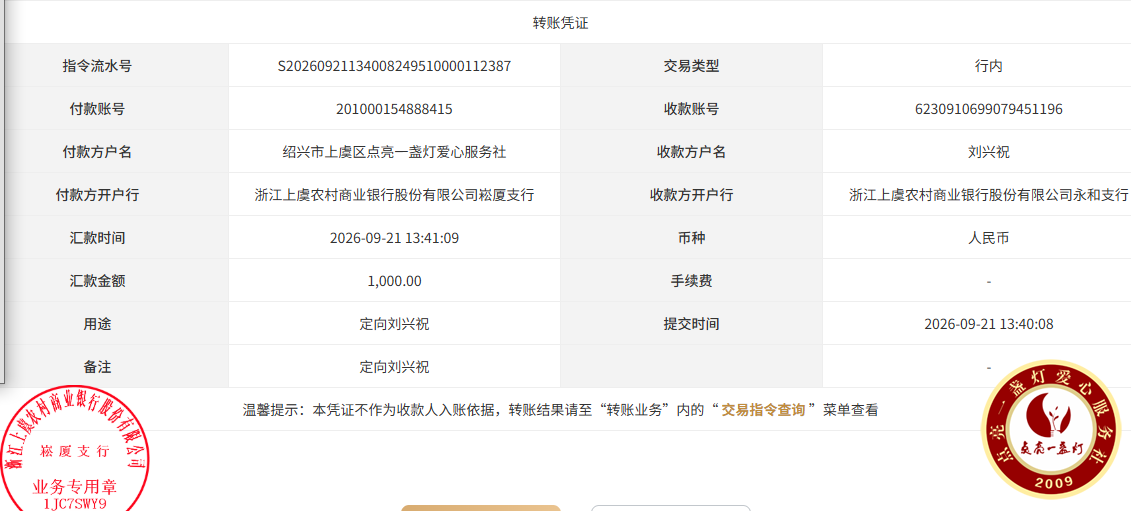Screen dimensions: 1131x511
Task: Click the 币种 label
Action: [x=691, y=238]
